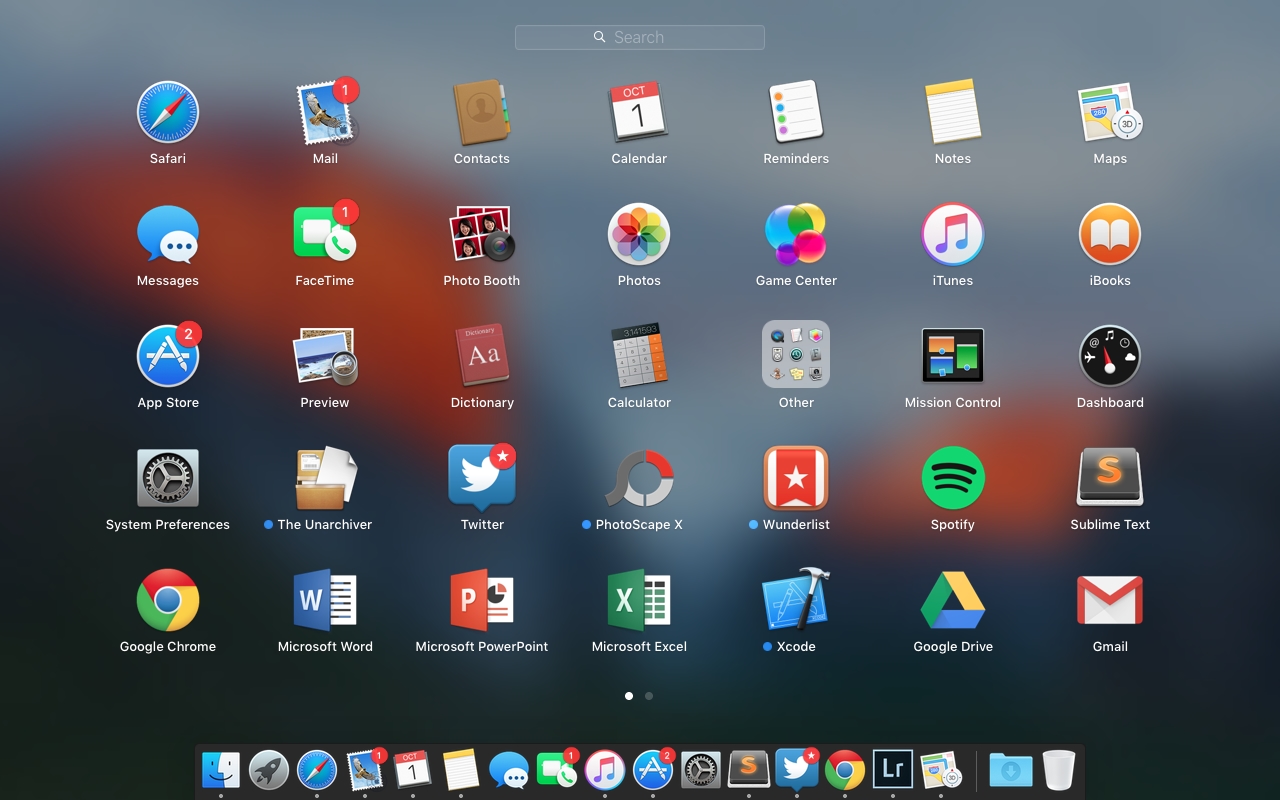Open Finder from the Dock
The image size is (1280, 800).
pyautogui.click(x=221, y=771)
